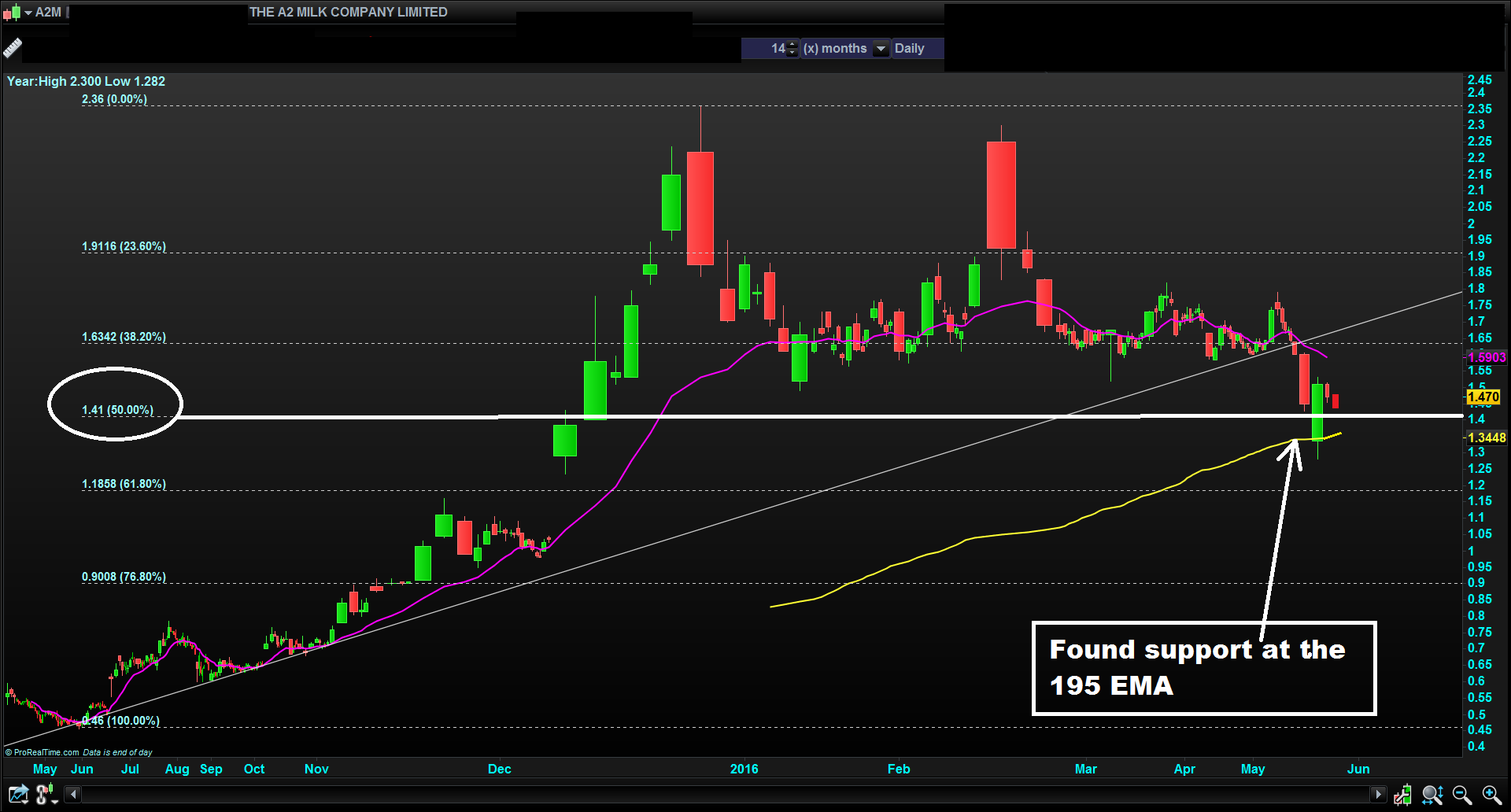Select the ruler measuring tool

(13, 49)
